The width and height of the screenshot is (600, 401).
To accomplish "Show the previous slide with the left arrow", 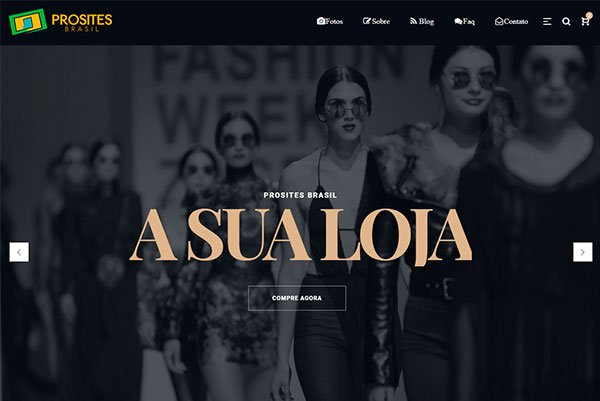I will (19, 252).
